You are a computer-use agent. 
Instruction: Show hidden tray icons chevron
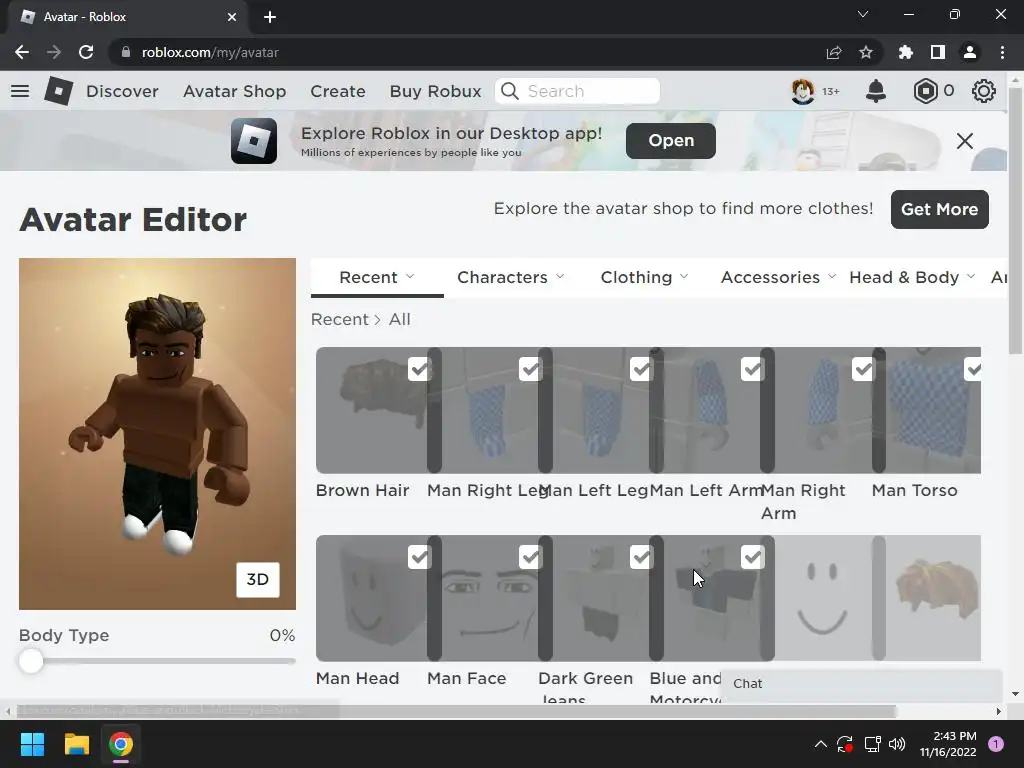(821, 744)
